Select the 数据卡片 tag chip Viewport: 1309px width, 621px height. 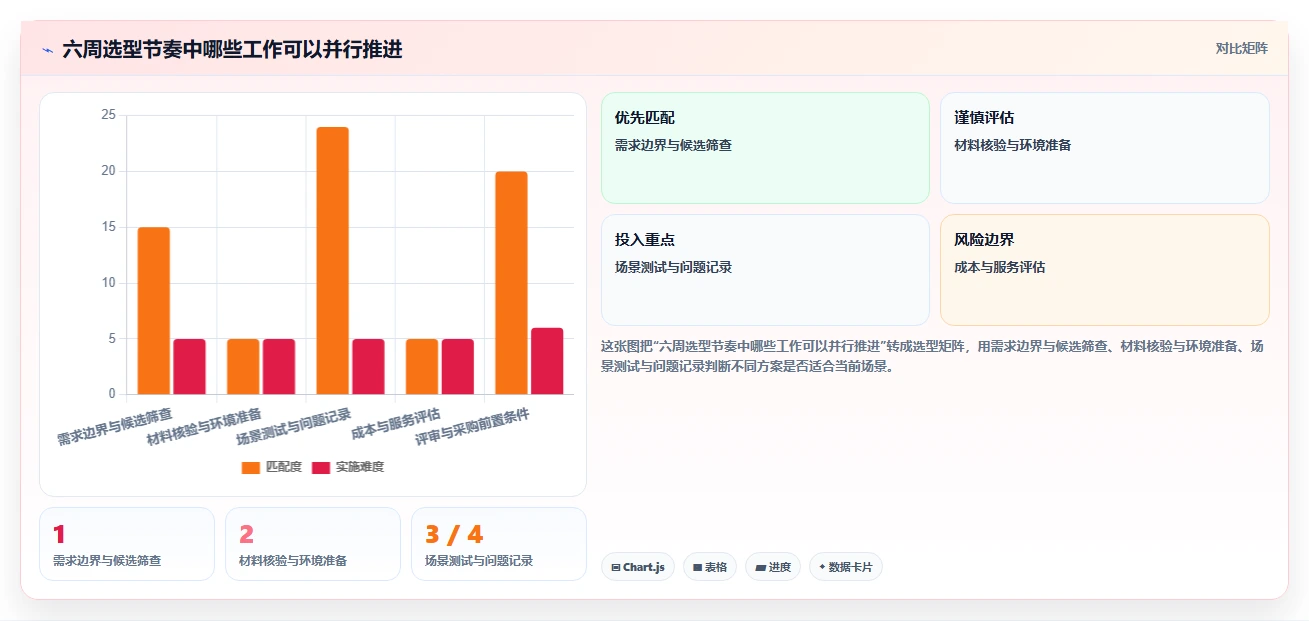point(846,567)
